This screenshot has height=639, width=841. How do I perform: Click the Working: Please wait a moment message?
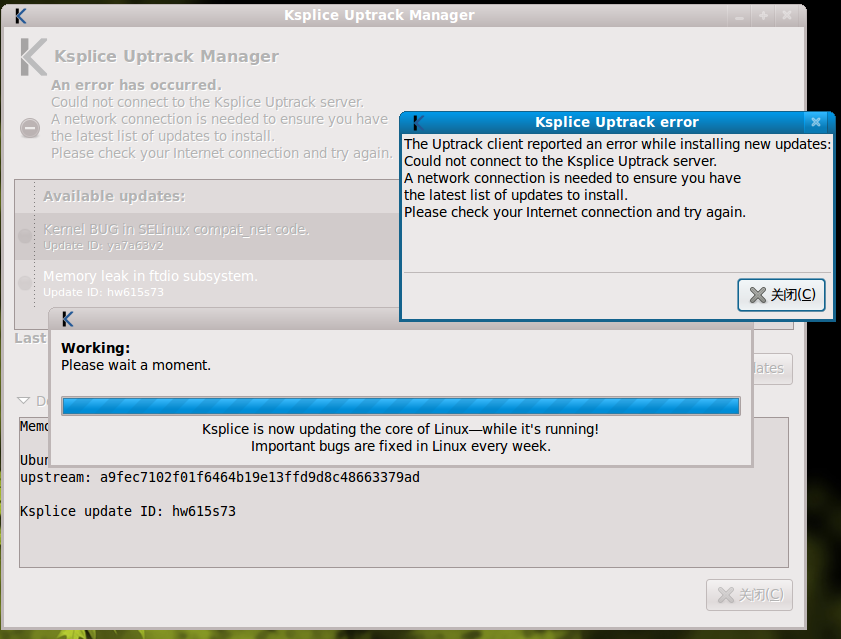click(x=136, y=356)
